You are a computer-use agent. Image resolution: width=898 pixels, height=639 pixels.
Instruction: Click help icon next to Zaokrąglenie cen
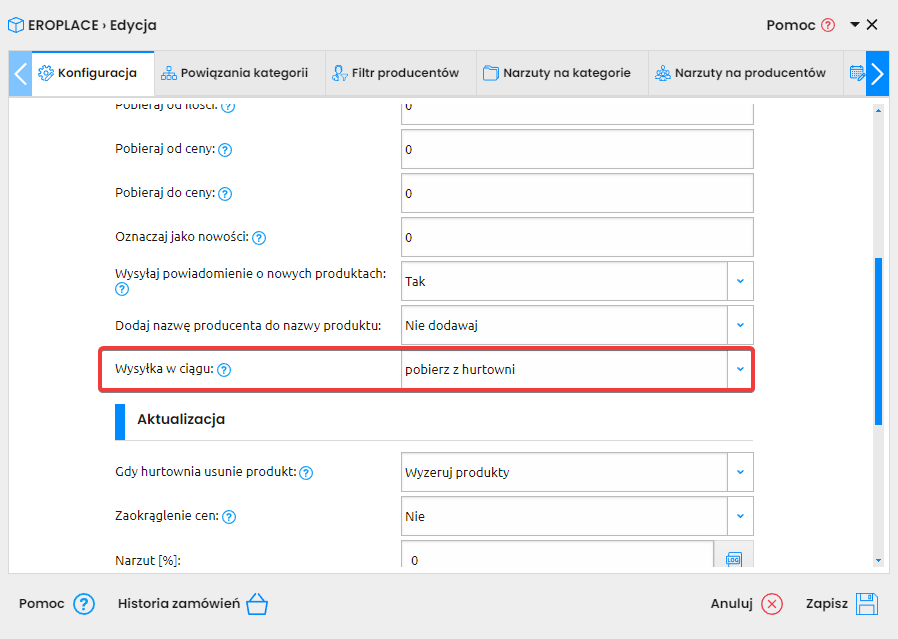[x=229, y=517]
